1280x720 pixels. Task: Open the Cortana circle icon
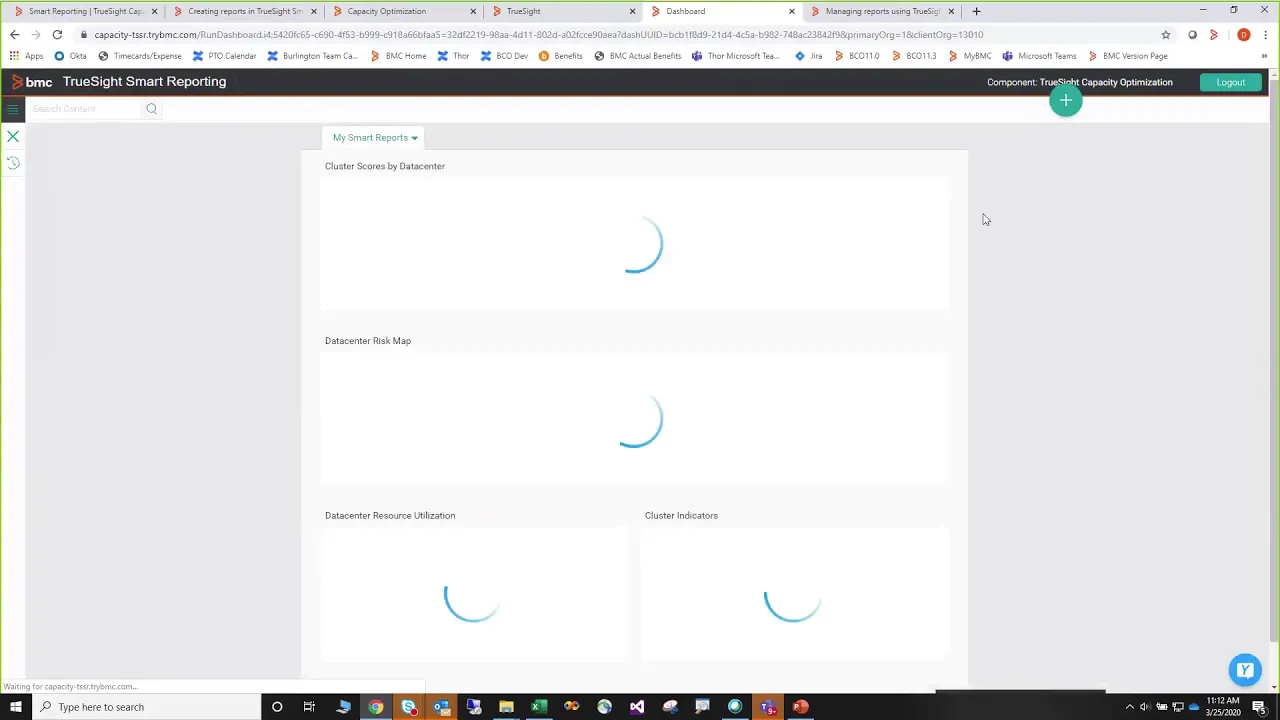click(x=277, y=707)
